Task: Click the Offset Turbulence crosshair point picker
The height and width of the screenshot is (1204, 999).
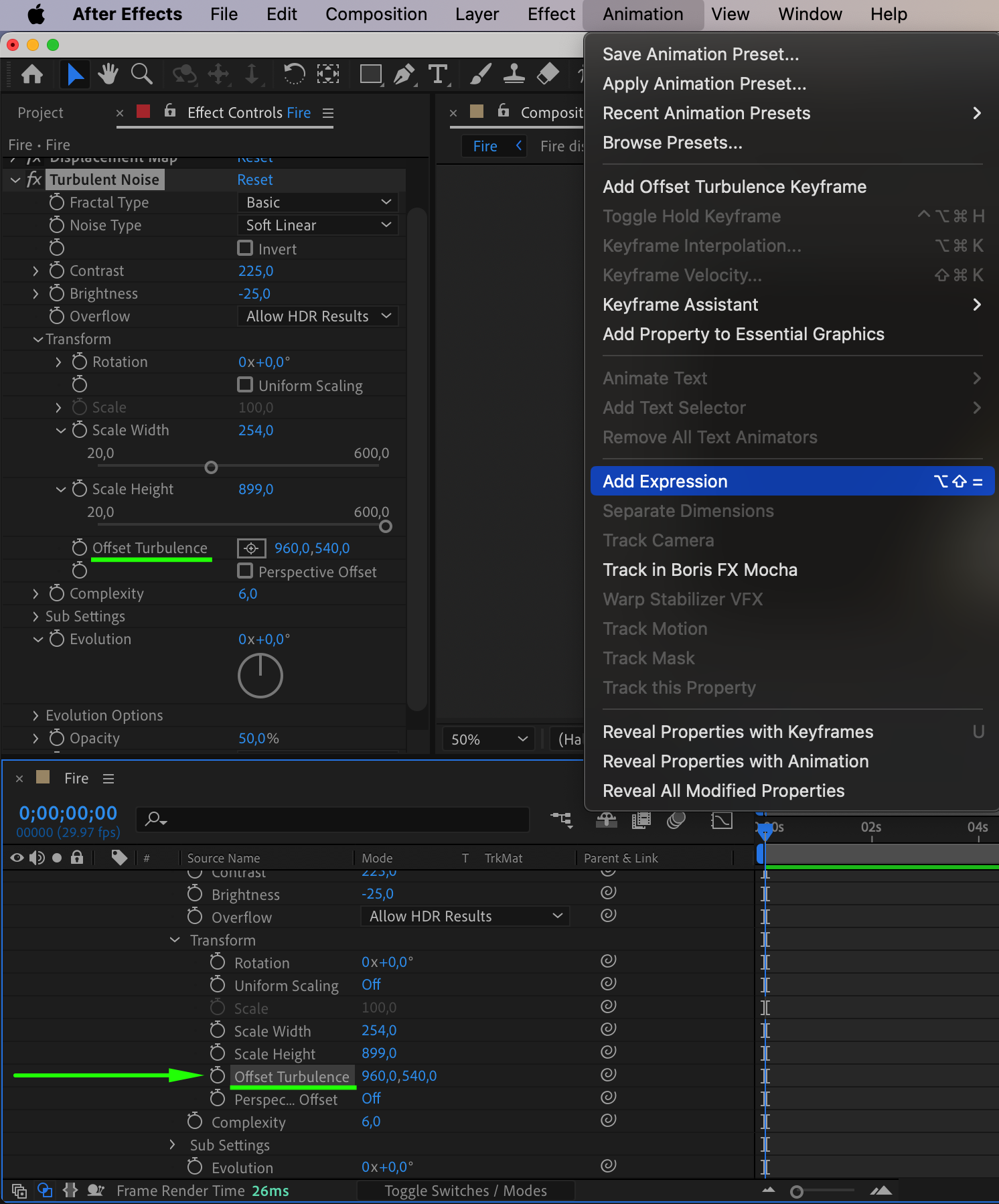Action: pyautogui.click(x=251, y=548)
